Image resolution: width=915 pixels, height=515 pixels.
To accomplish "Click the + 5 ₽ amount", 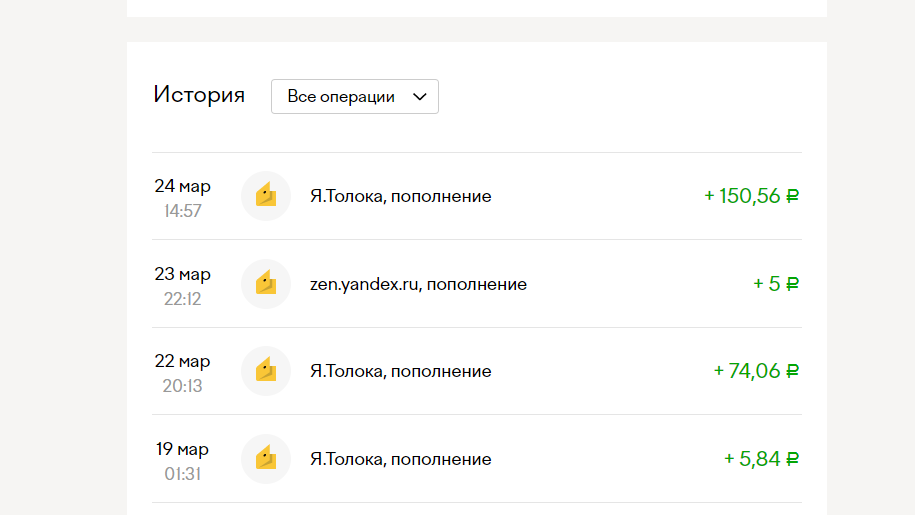I will [776, 284].
